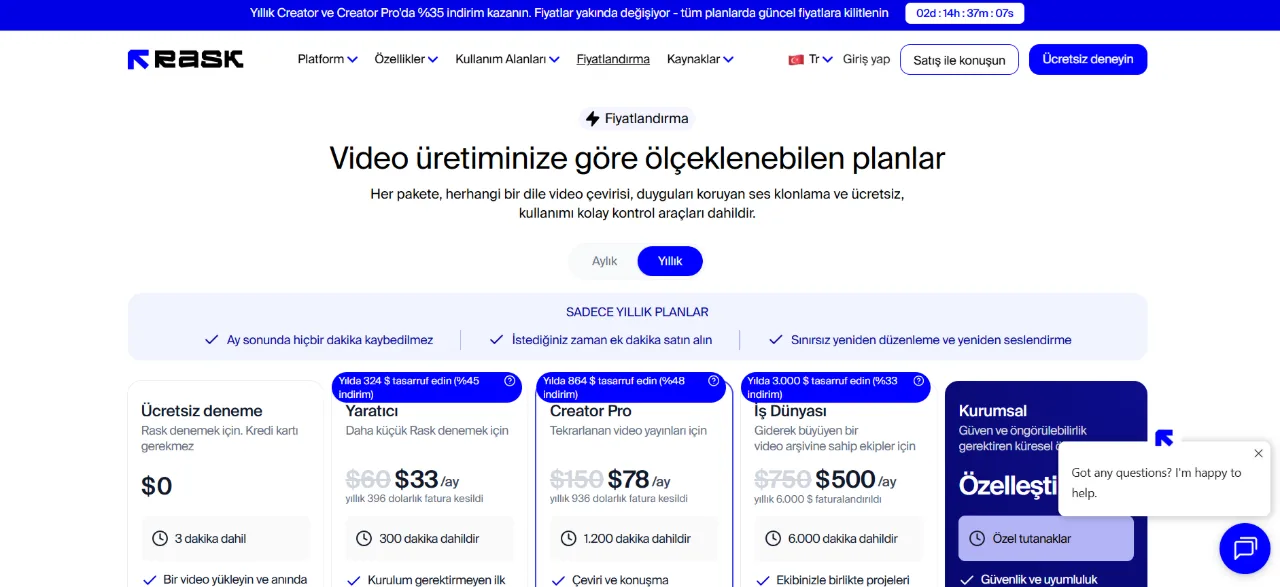
Task: Select the 'Ücretsiz deneme' plan title
Action: point(202,411)
